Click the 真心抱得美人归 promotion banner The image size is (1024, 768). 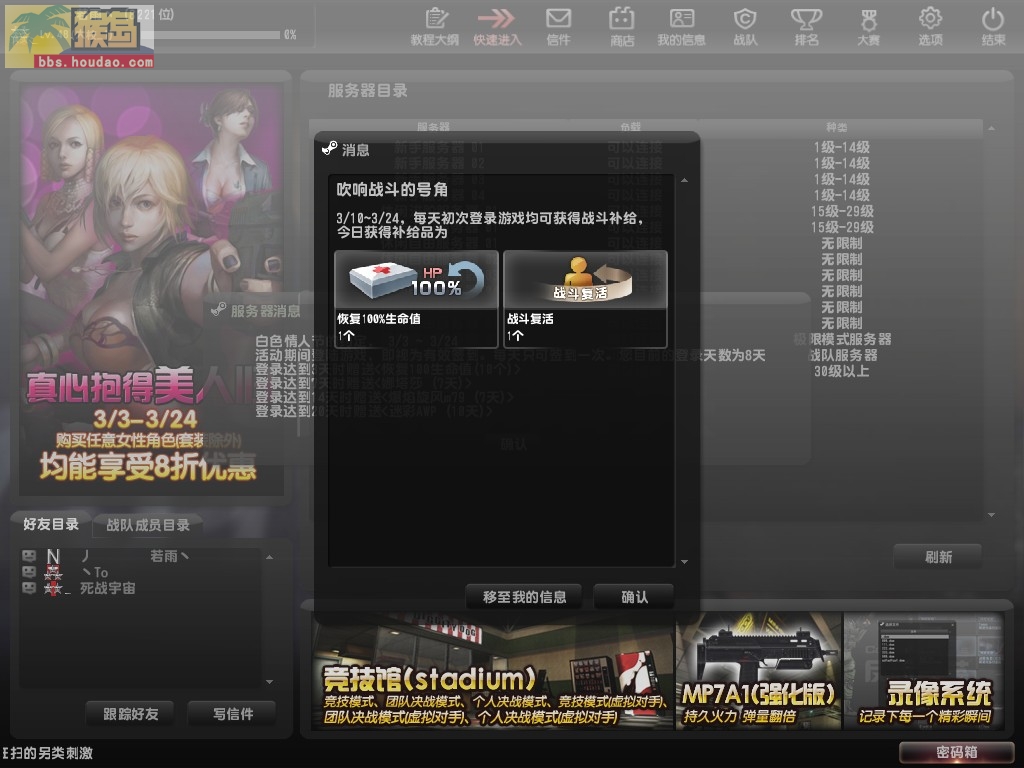(152, 289)
